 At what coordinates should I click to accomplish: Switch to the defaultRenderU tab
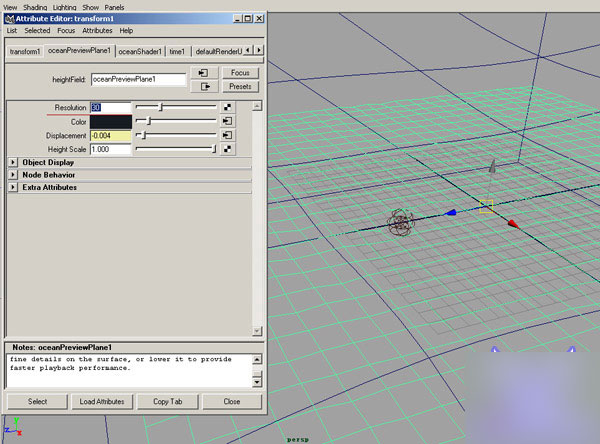(x=218, y=51)
